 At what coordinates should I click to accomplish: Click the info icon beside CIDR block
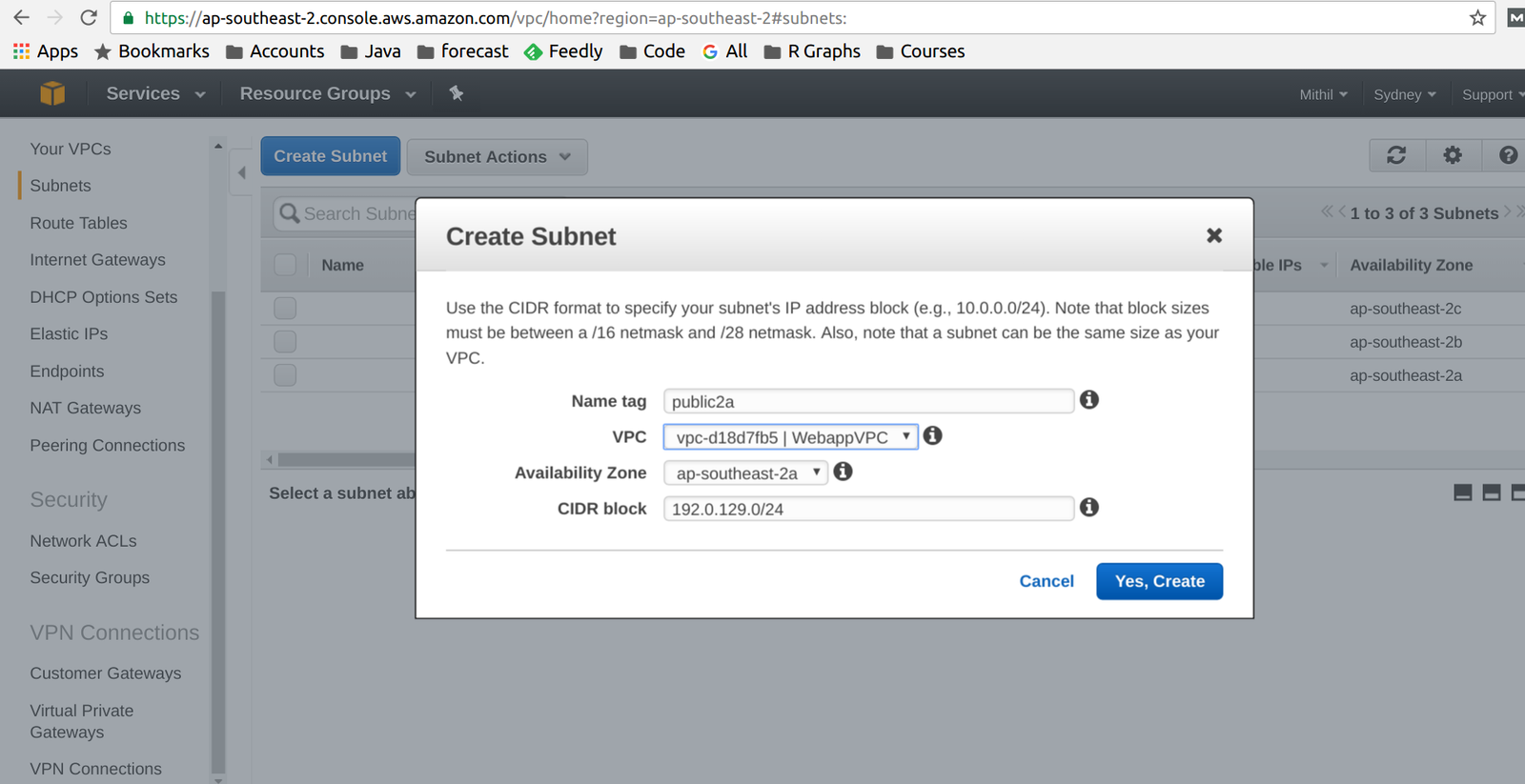(x=1089, y=508)
